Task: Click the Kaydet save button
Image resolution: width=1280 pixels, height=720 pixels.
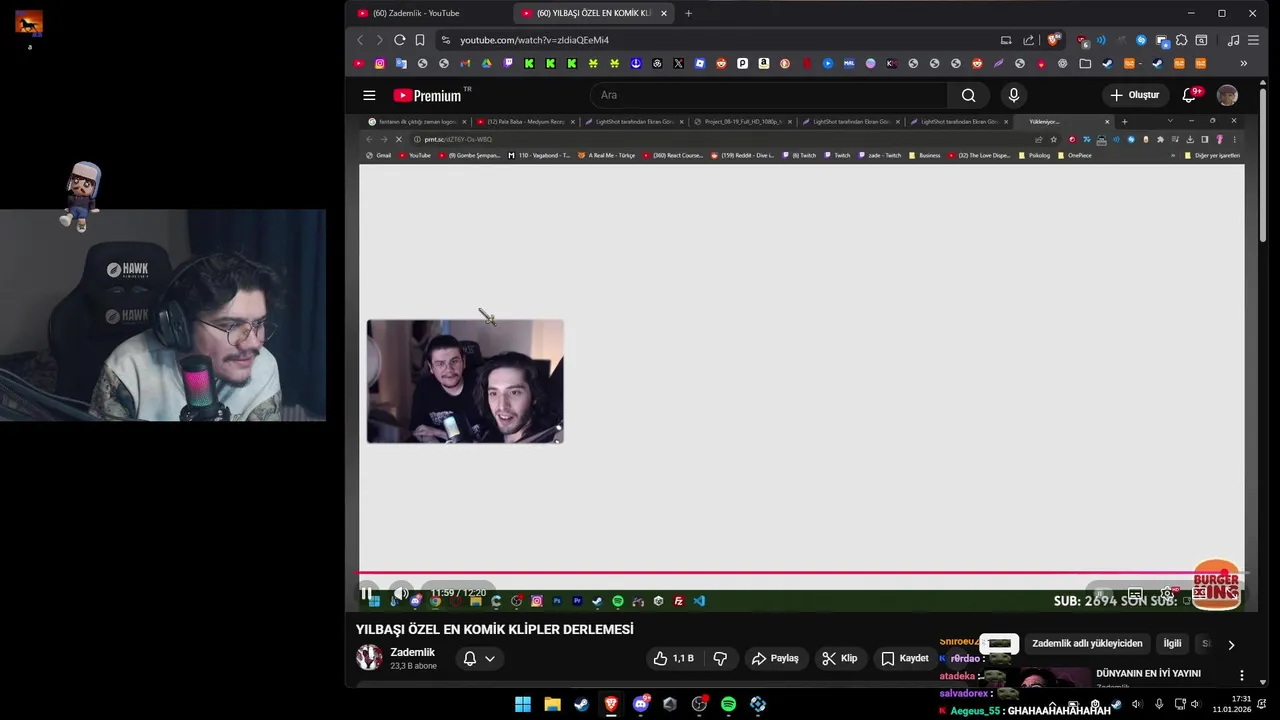Action: click(x=905, y=658)
